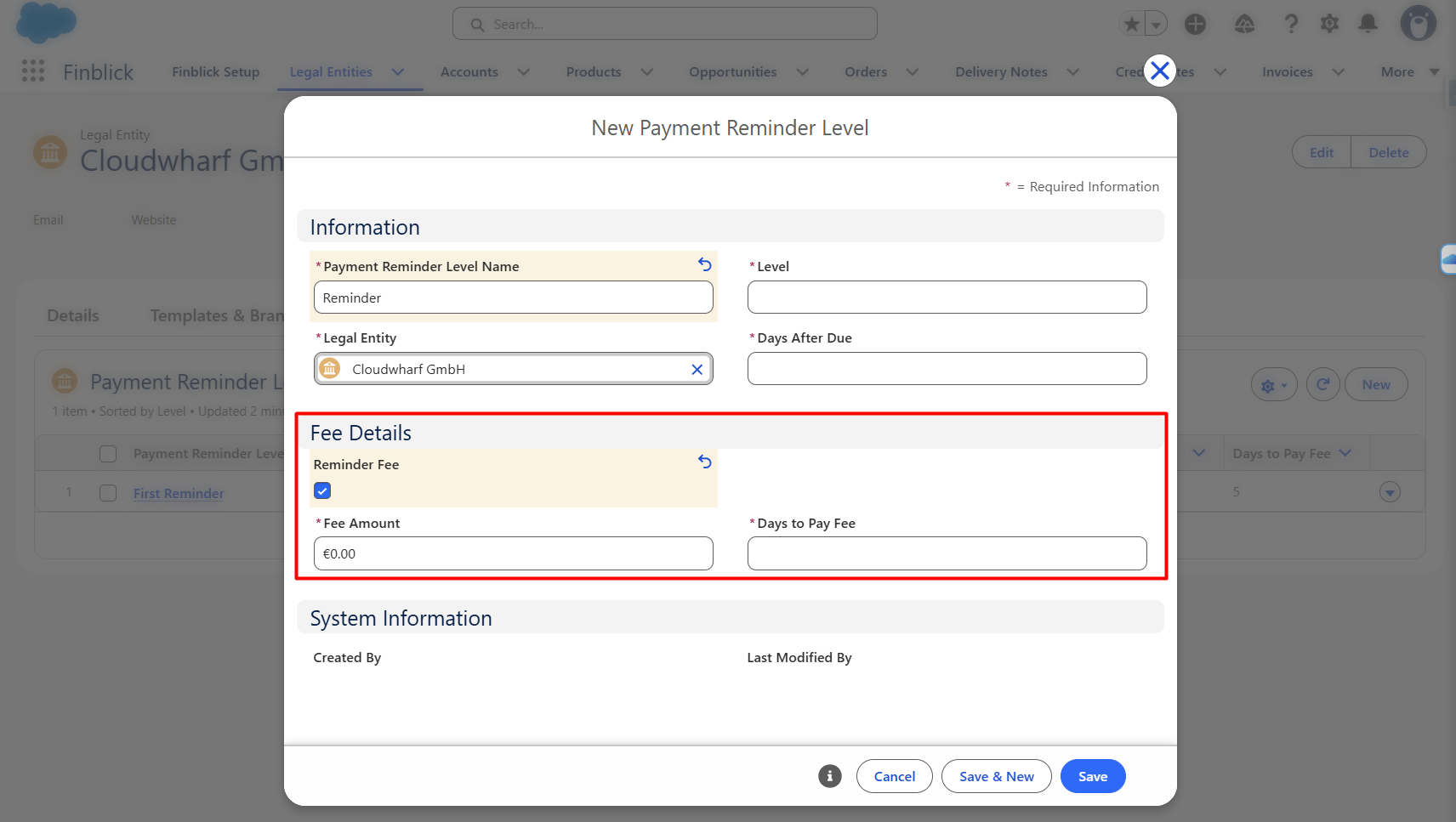
Task: Open row actions for First Reminder
Action: click(x=1390, y=492)
